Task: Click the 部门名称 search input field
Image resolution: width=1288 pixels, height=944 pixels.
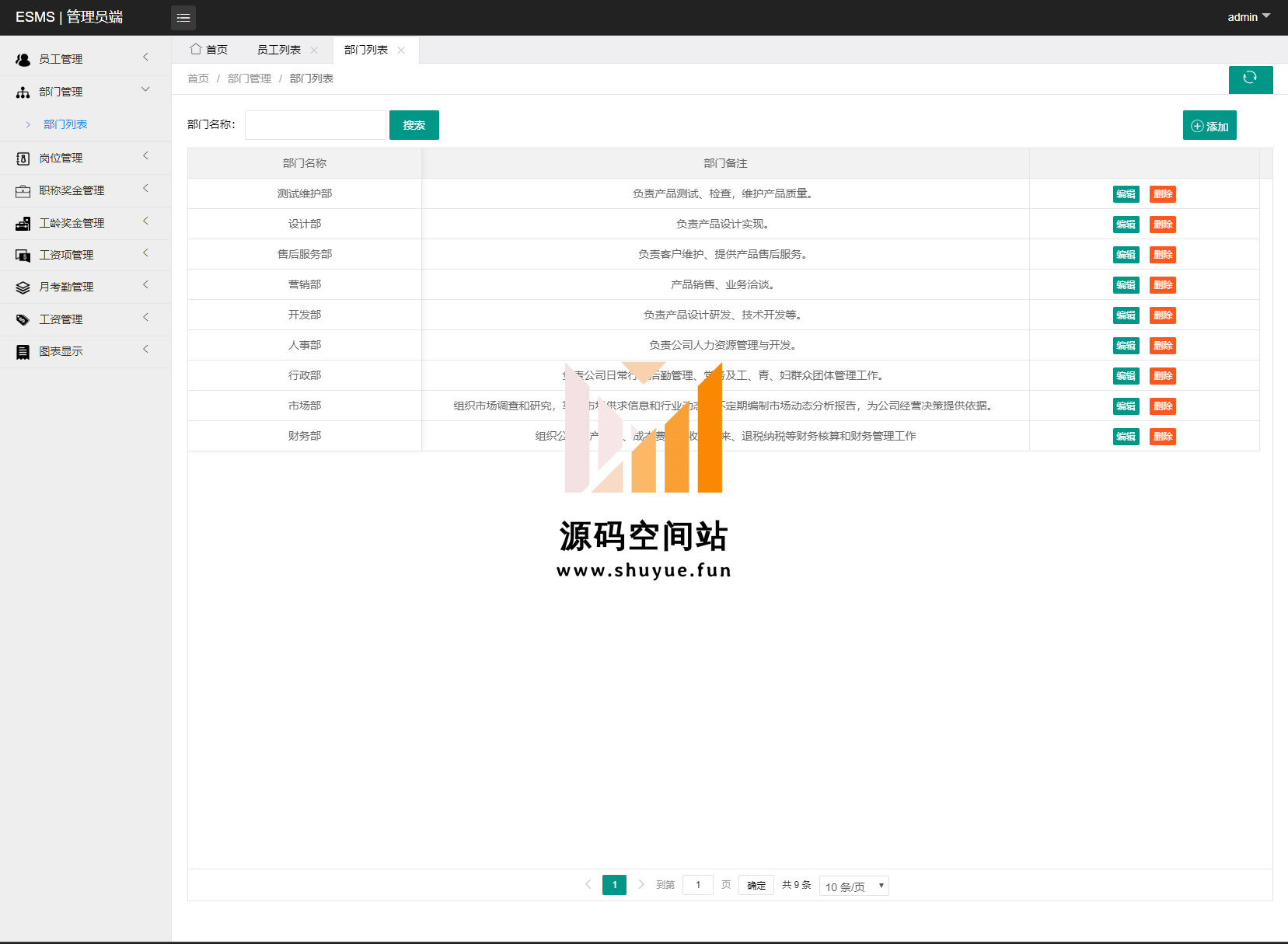Action: pos(316,125)
